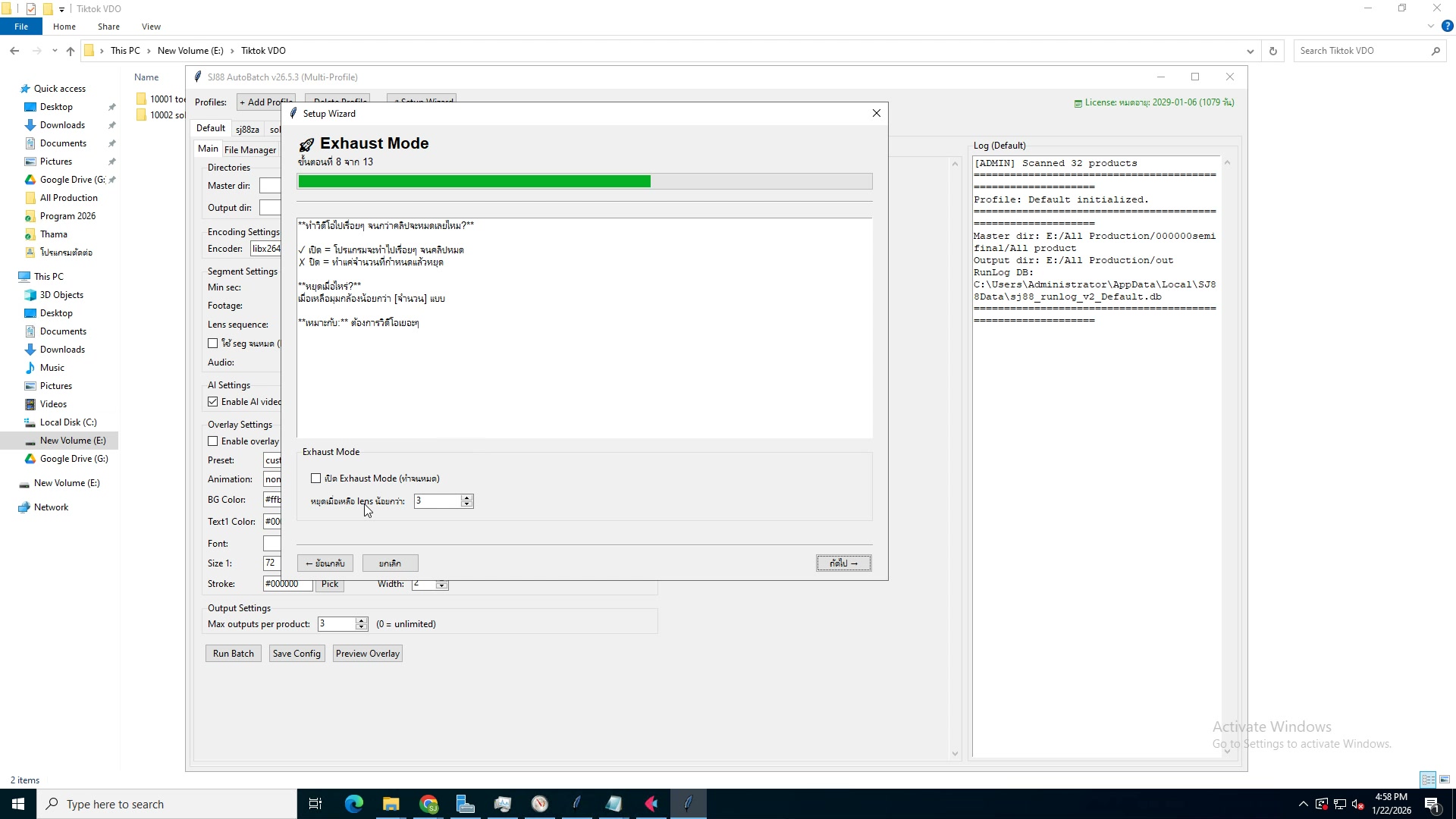Uncheck Enable AI video option
Viewport: 1456px width, 819px height.
coord(213,401)
